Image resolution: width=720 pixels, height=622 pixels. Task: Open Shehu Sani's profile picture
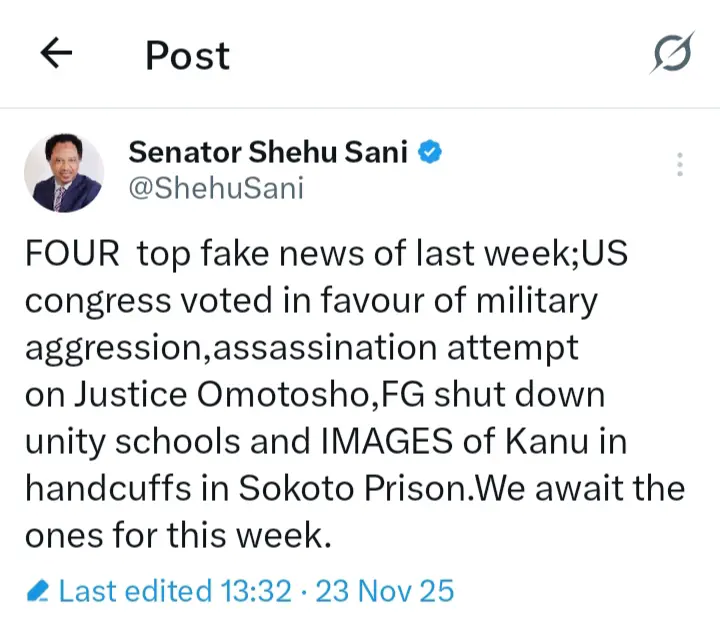point(64,171)
